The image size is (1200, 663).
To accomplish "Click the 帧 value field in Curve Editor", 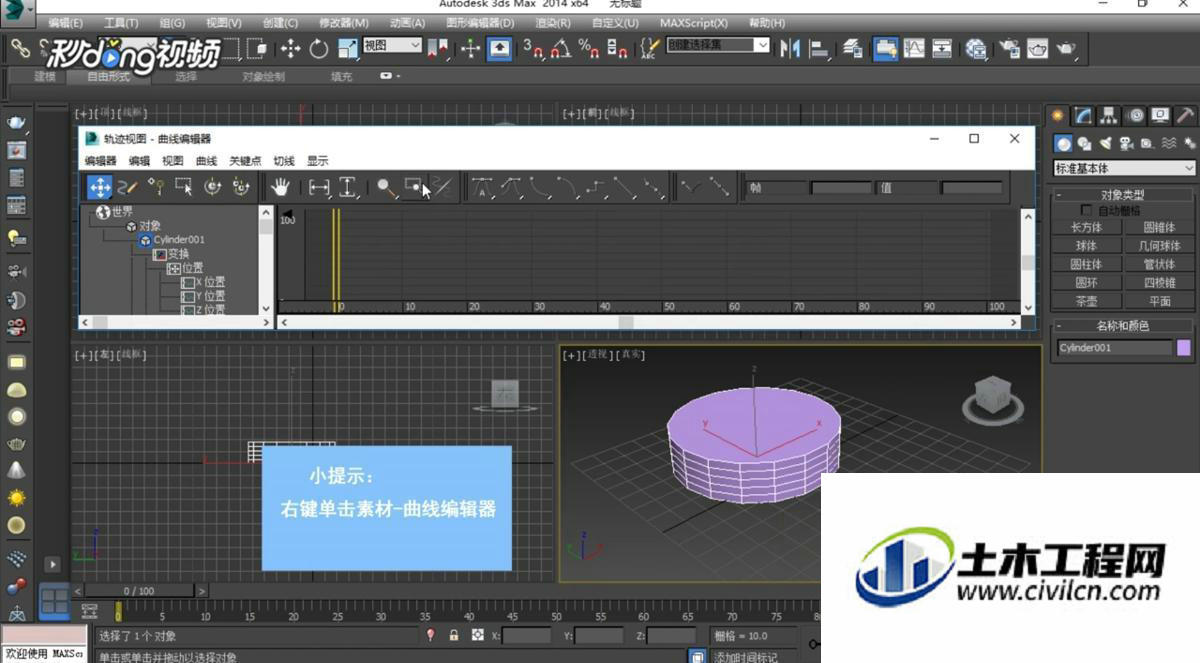I will 840,187.
